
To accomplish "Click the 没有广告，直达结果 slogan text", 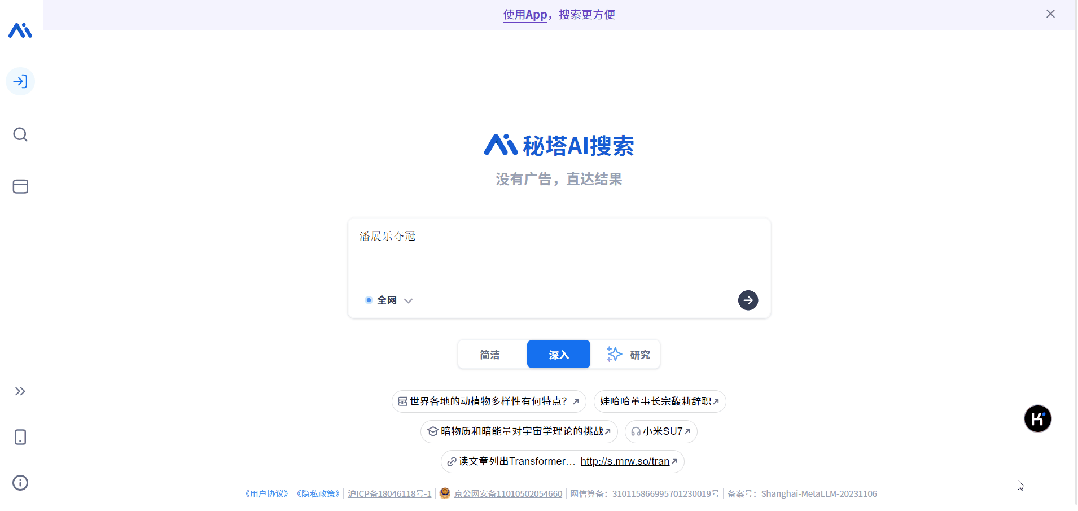I will pos(559,180).
